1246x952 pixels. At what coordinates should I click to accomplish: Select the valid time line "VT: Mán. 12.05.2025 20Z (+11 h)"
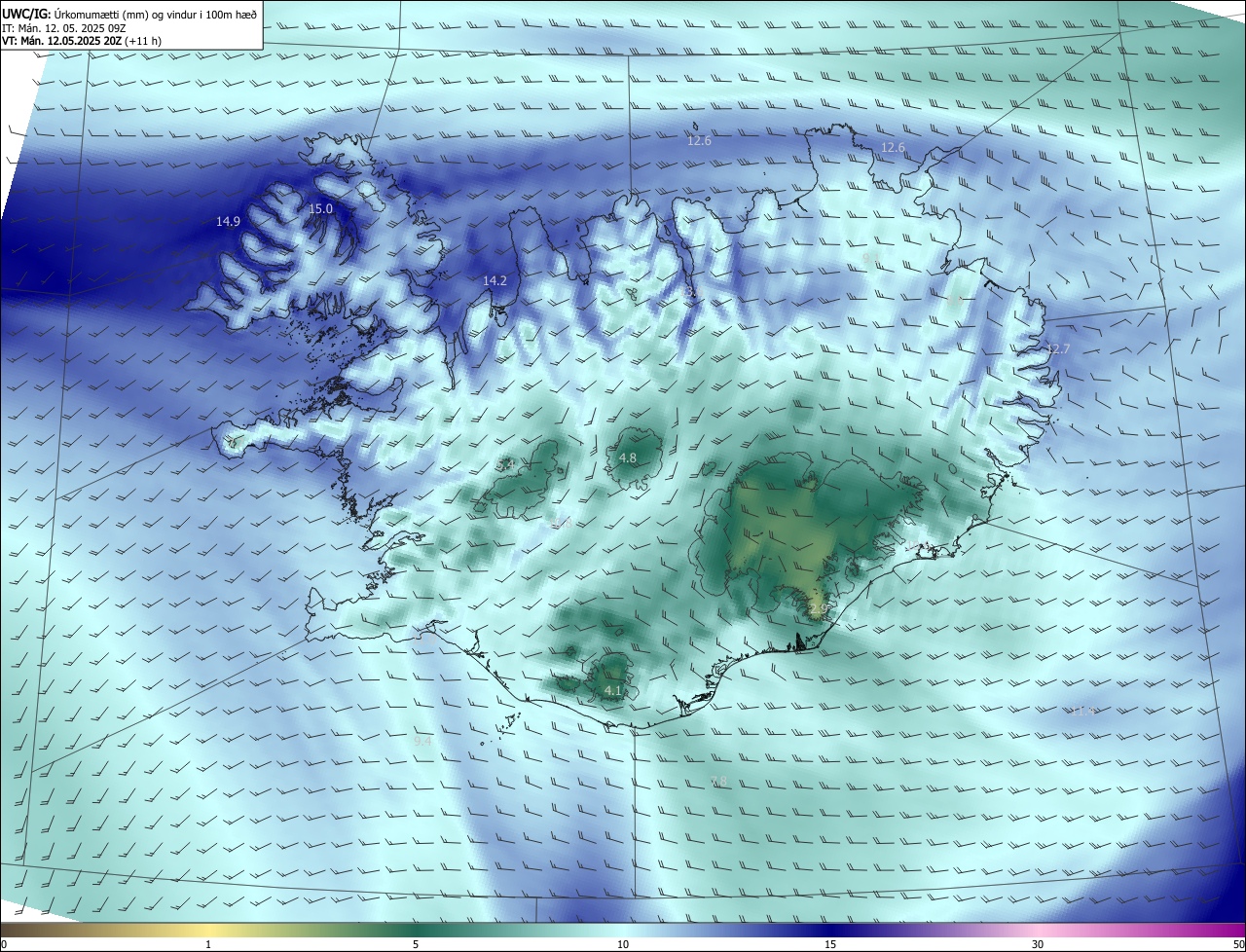click(82, 41)
